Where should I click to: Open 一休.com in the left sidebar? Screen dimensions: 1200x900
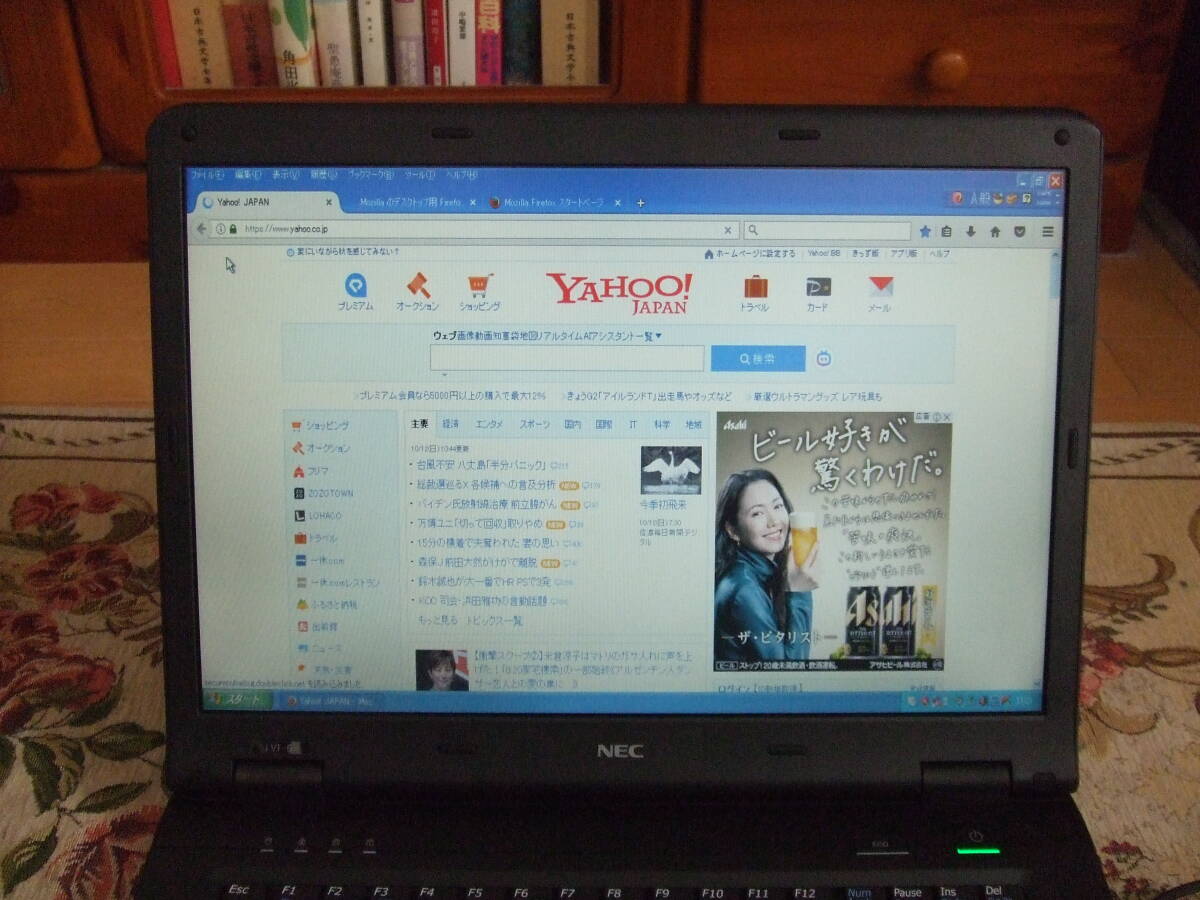tap(319, 560)
